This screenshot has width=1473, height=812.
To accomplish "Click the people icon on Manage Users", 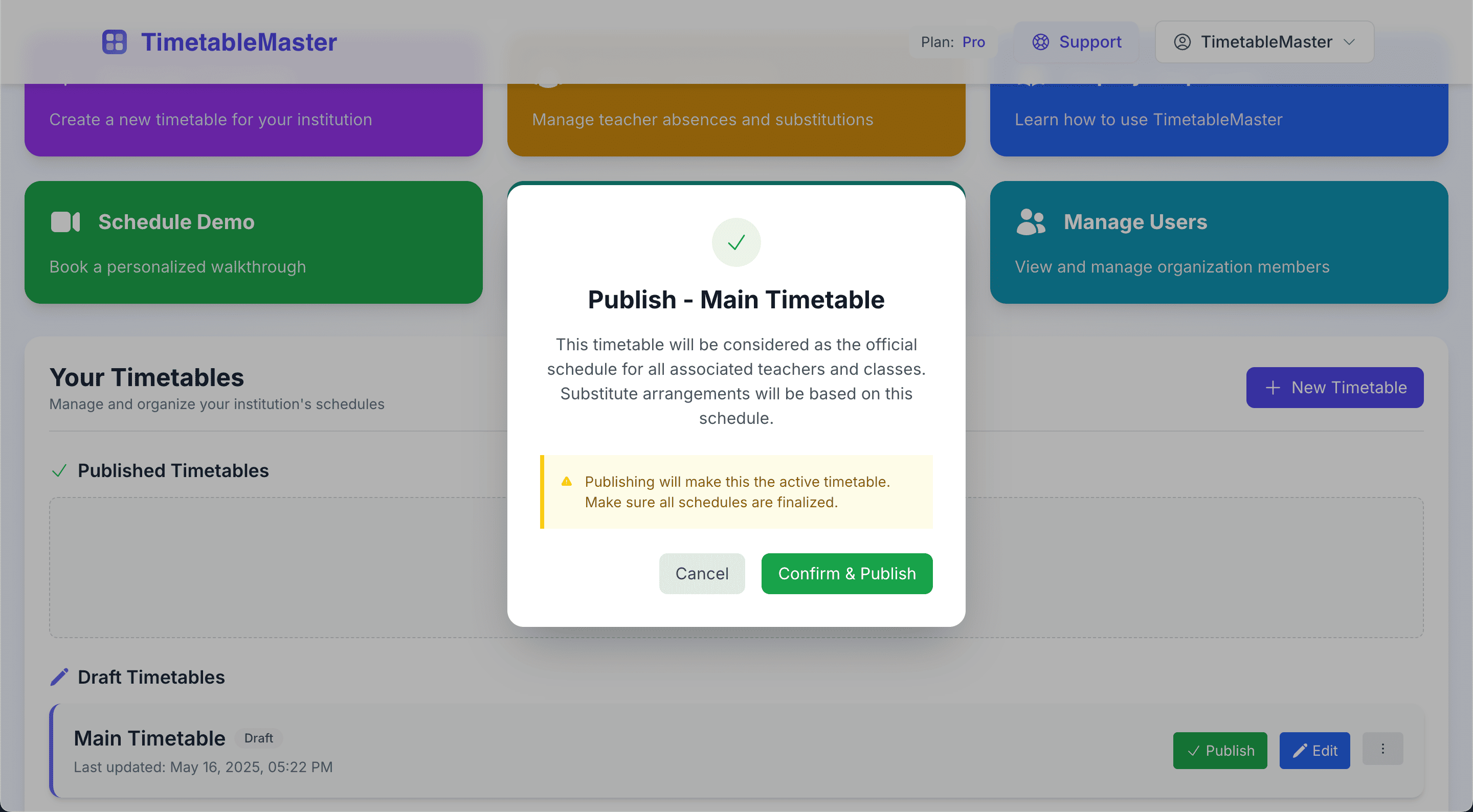I will click(1031, 222).
